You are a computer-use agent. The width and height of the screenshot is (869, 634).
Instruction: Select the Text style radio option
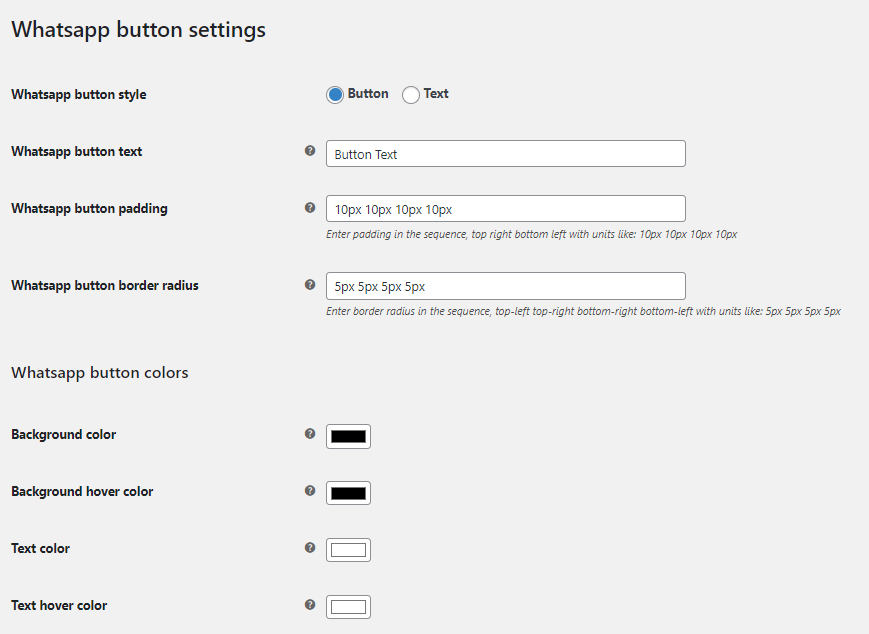click(411, 95)
